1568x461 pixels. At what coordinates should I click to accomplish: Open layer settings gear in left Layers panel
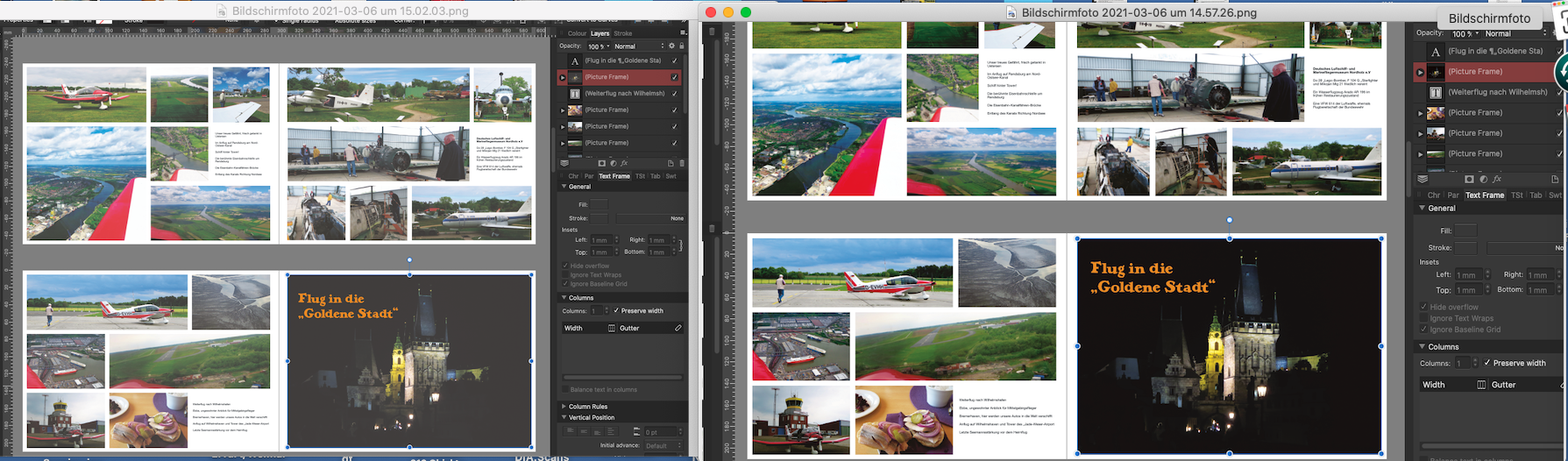tap(672, 46)
